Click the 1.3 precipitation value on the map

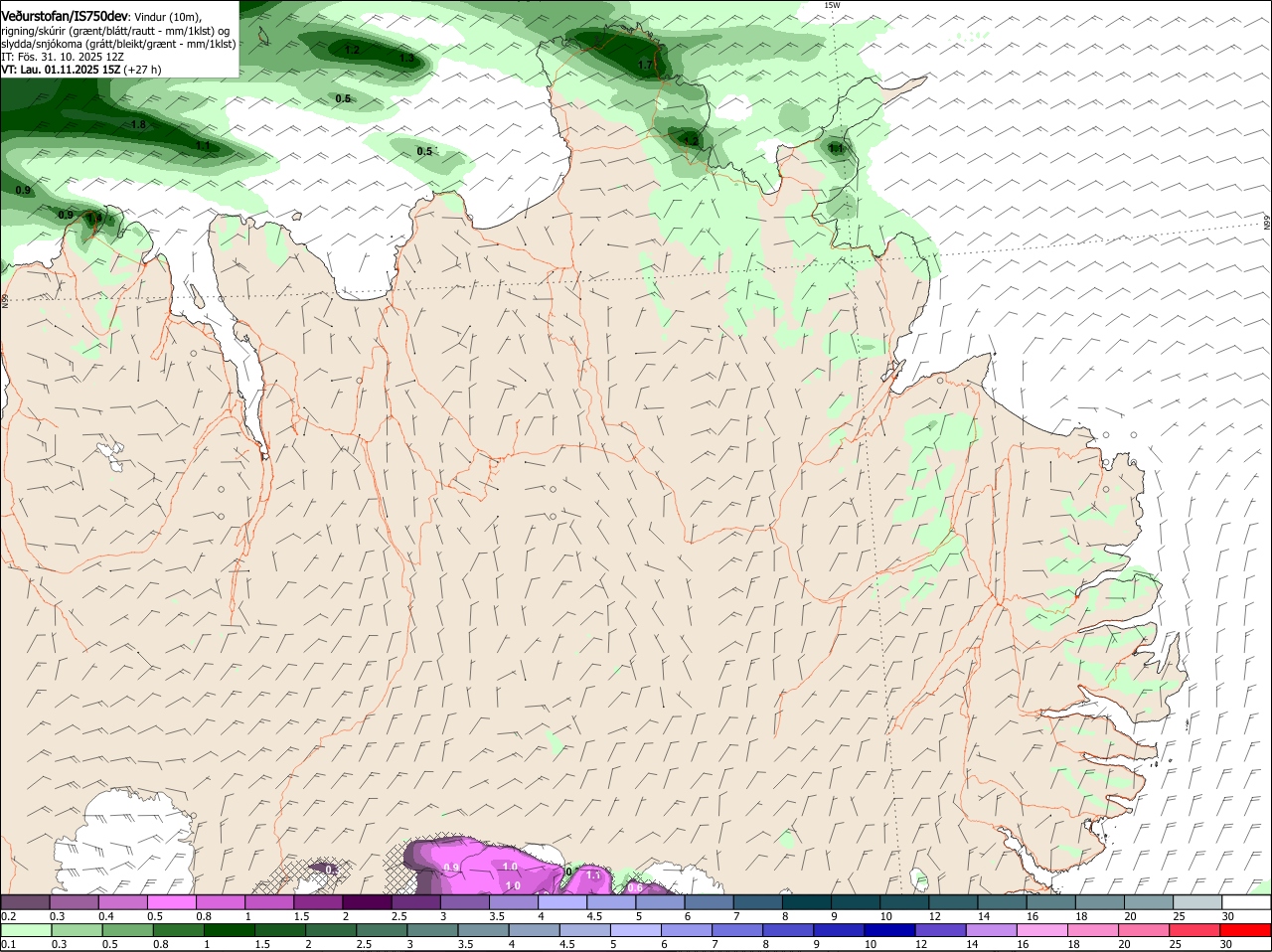(x=406, y=59)
